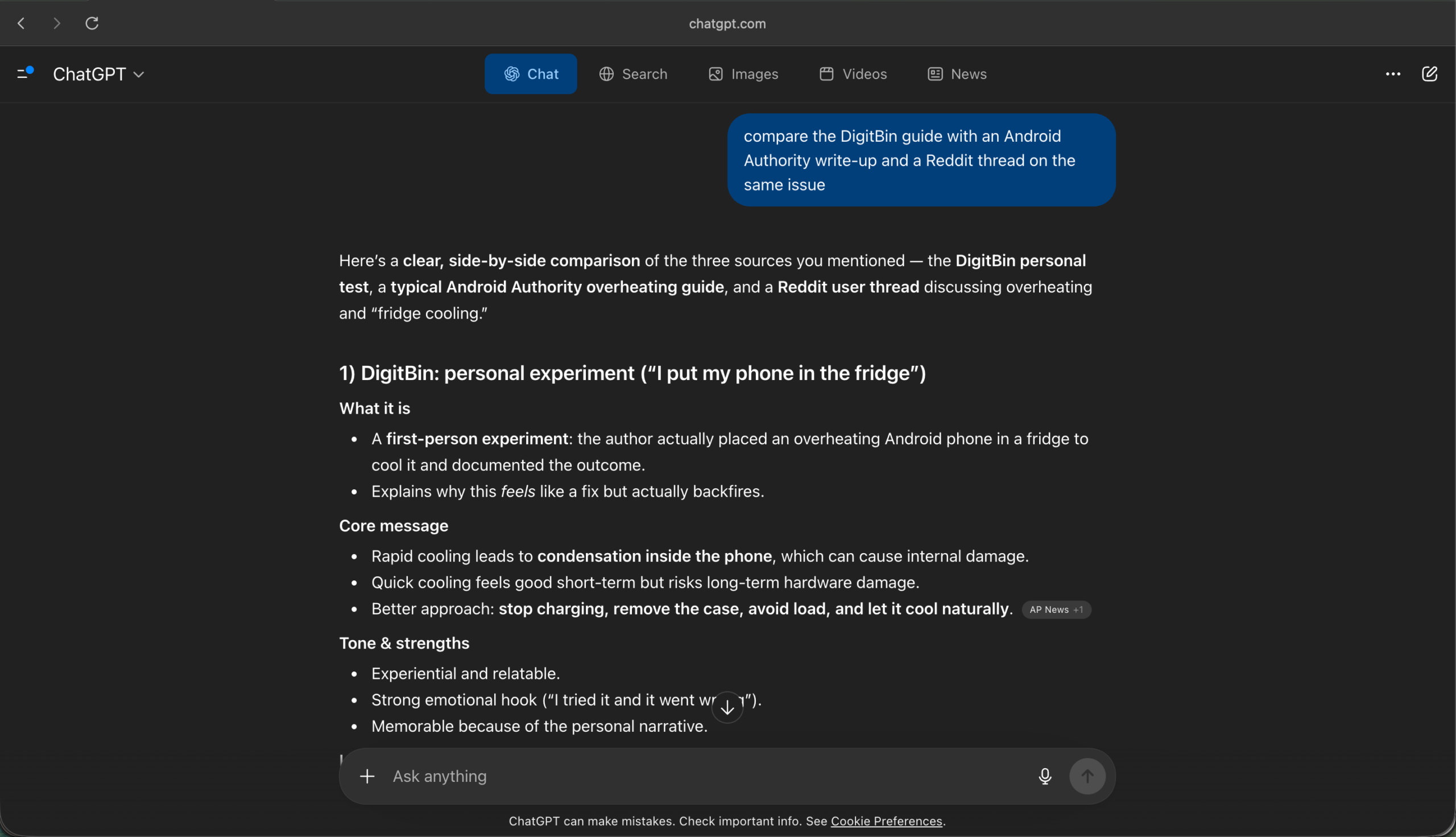
Task: Toggle the conversation sidebar
Action: tap(24, 73)
